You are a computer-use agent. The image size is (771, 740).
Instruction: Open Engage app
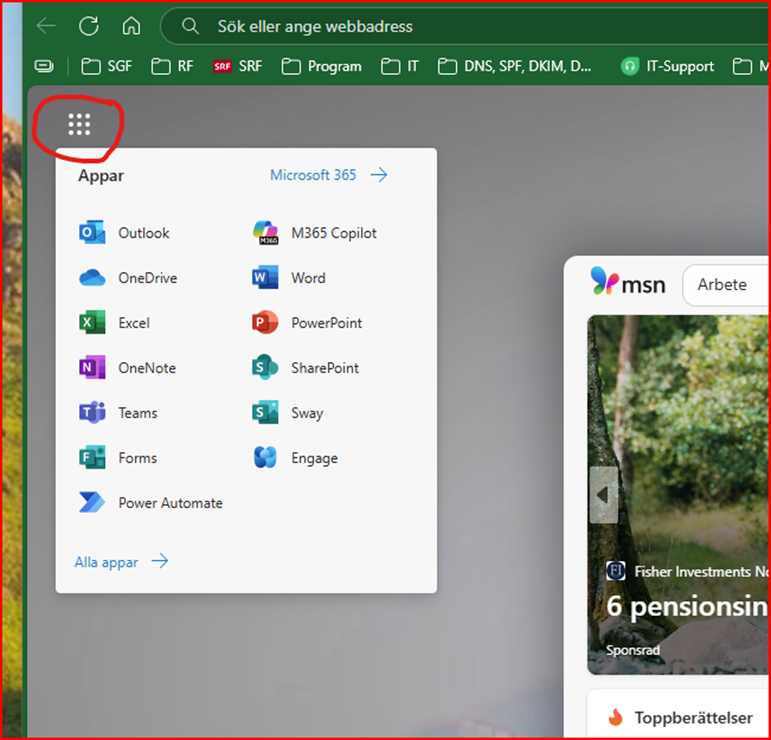pyautogui.click(x=295, y=458)
